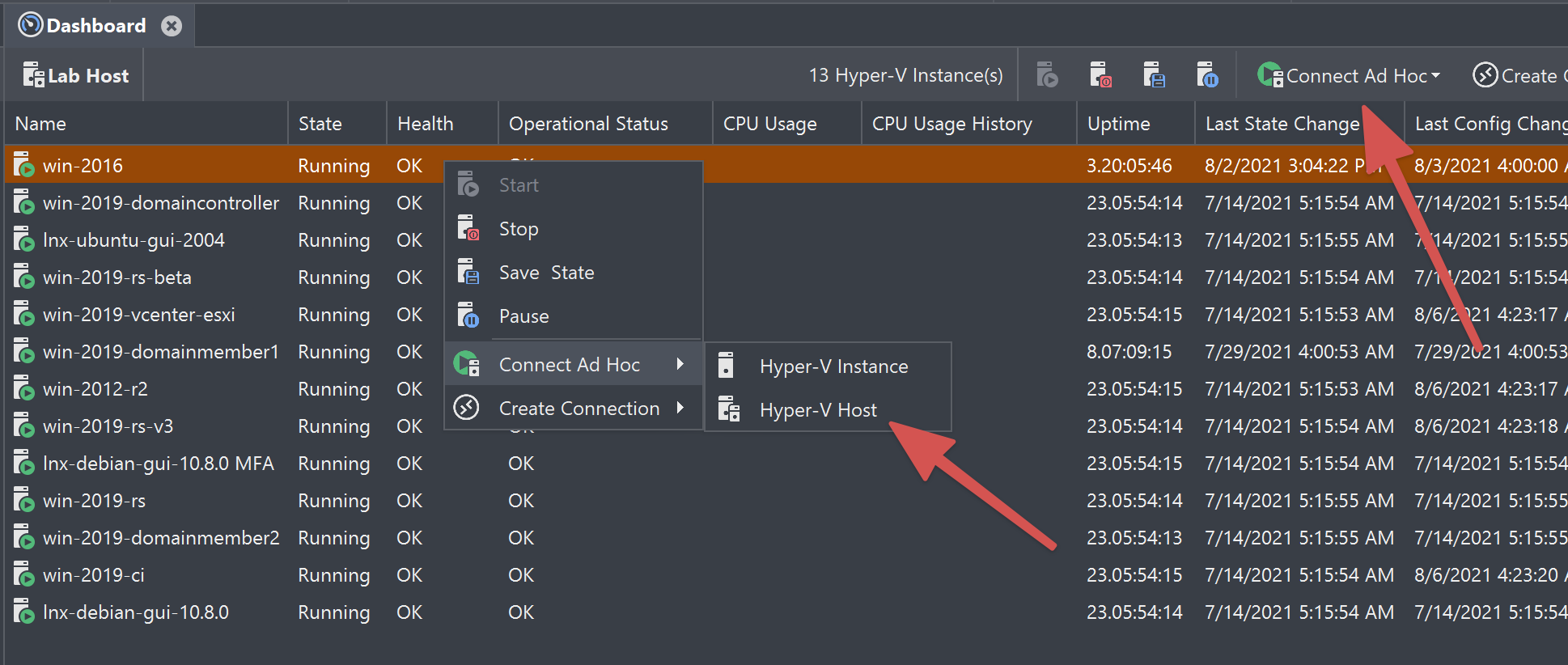Click the Pause instance toolbar icon
This screenshot has height=665, width=1568.
click(x=1207, y=75)
